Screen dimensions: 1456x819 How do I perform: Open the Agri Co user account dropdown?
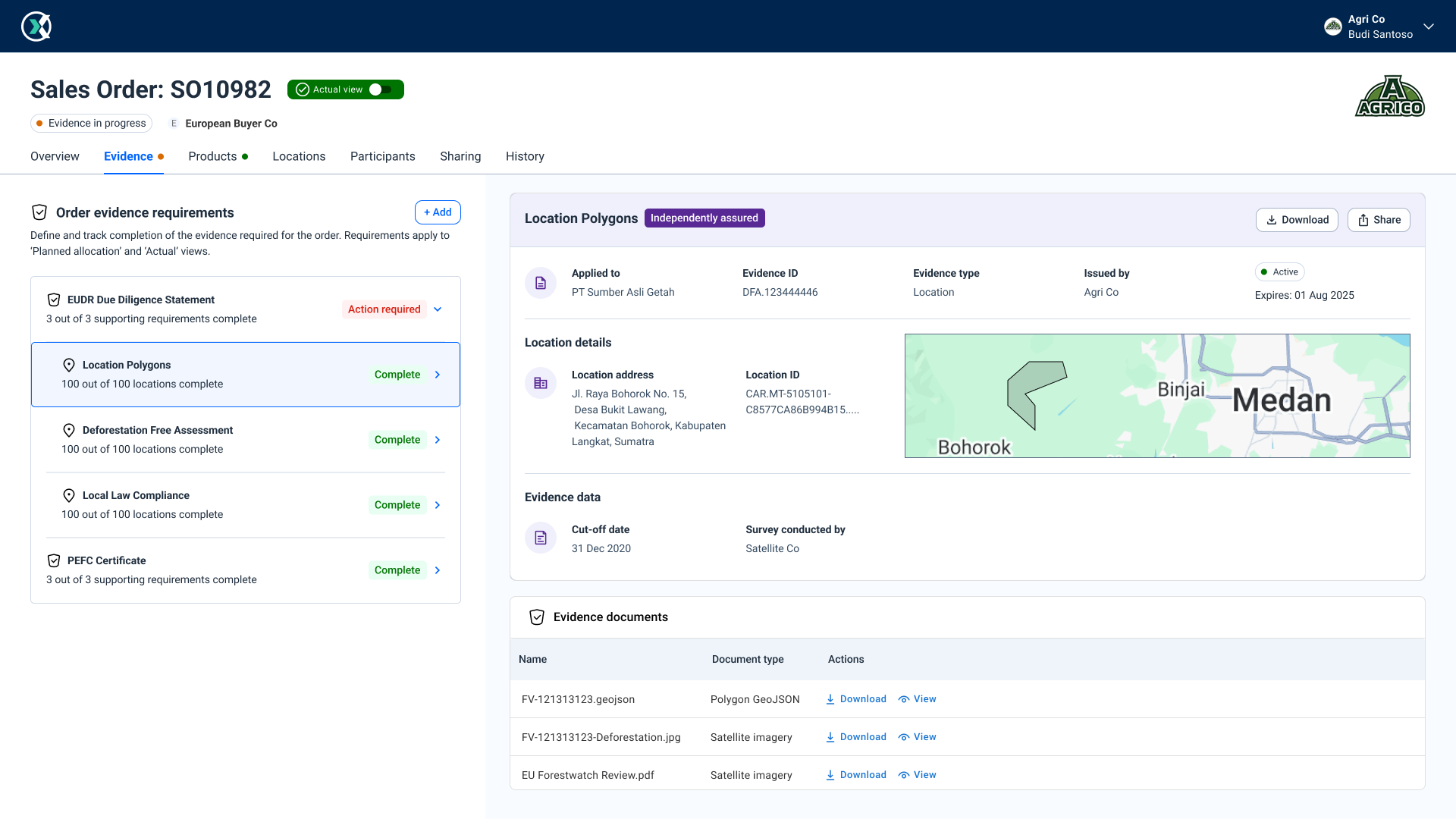click(x=1428, y=27)
